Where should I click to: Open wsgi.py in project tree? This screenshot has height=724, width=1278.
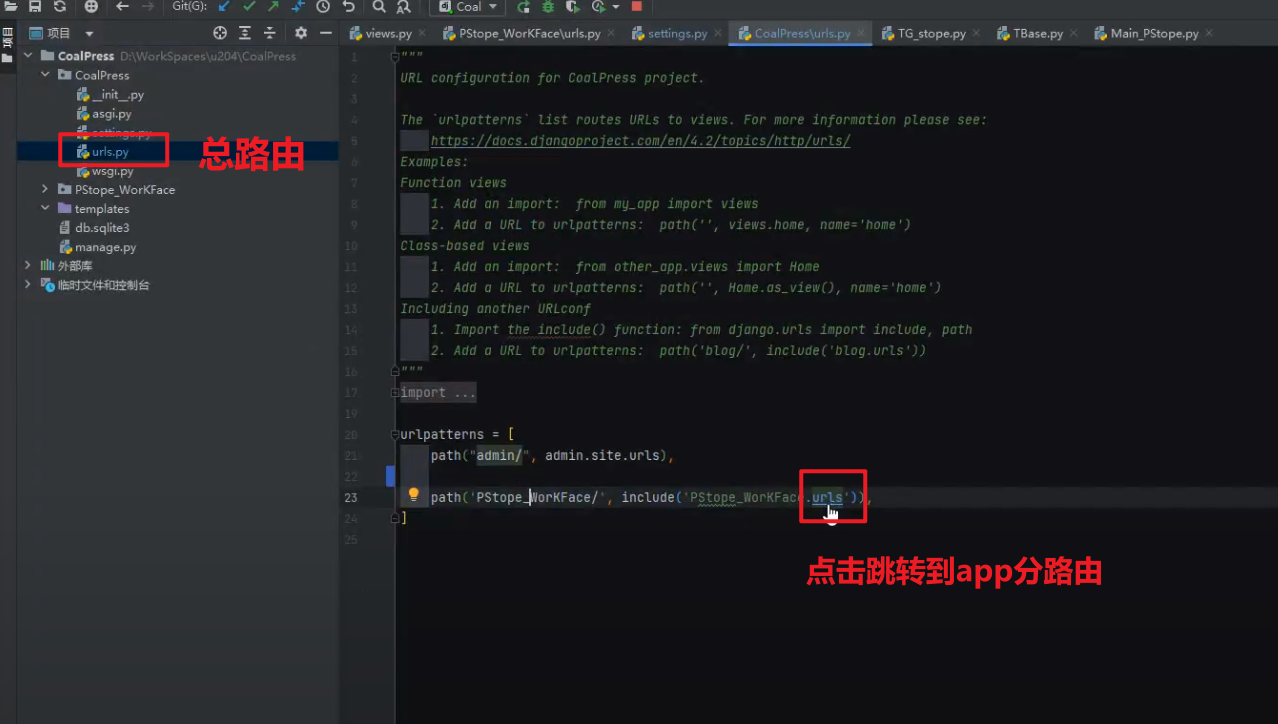click(x=105, y=171)
